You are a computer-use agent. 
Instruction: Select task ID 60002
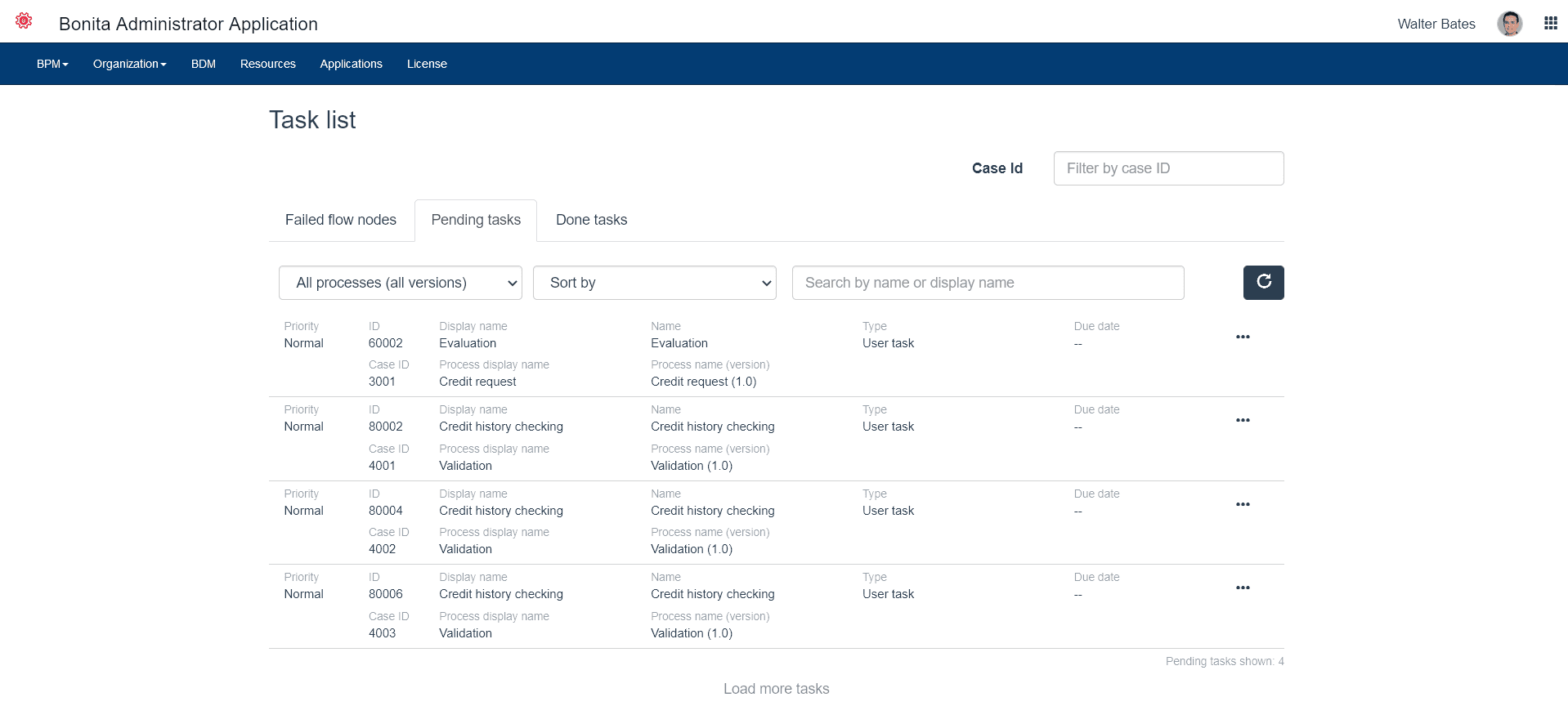(x=385, y=343)
